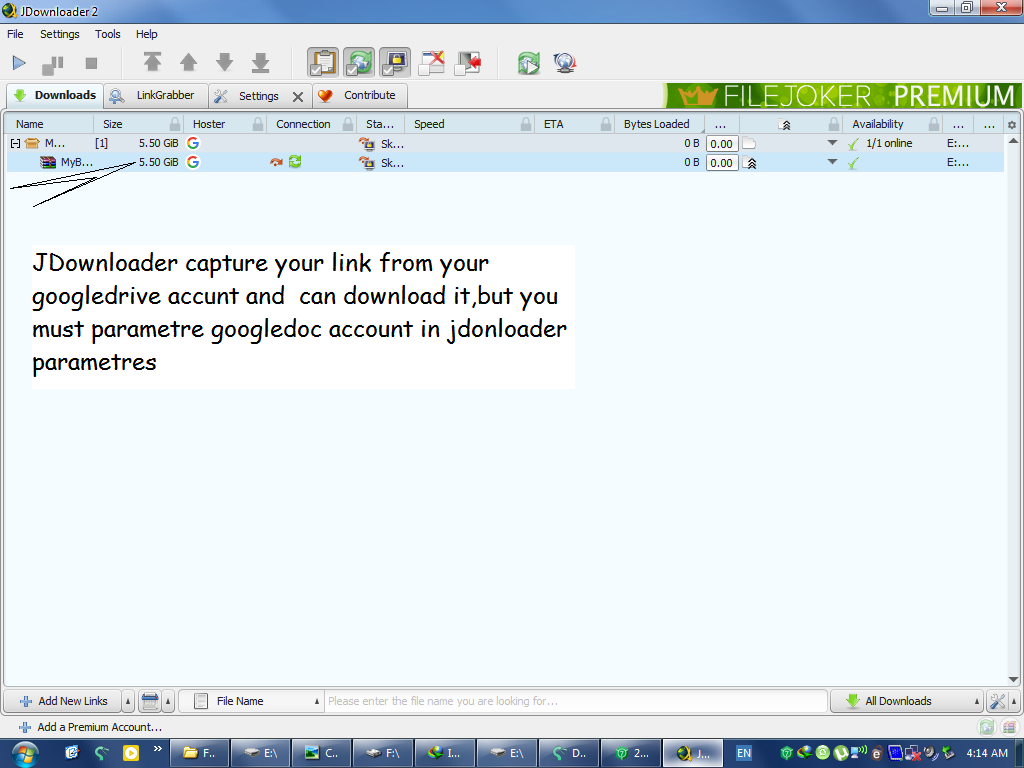Move selected item to bottom of list
1024x768 pixels.
[261, 63]
